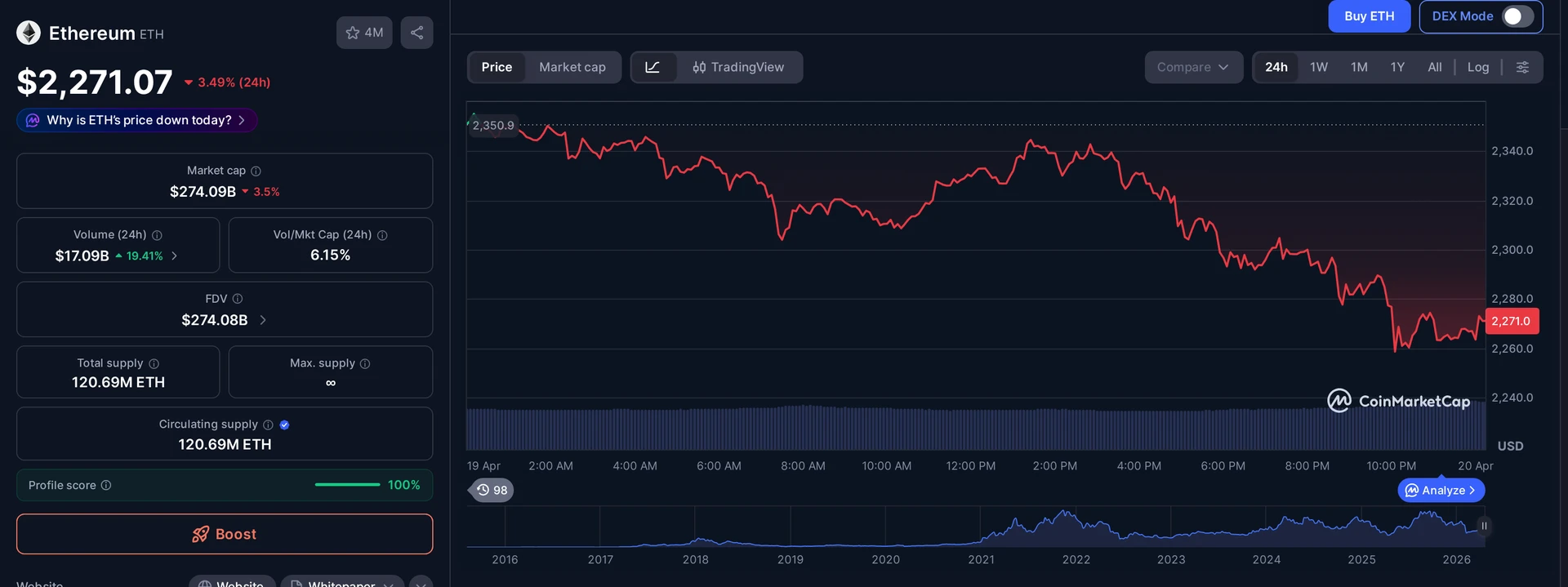Select the Price tab
This screenshot has width=1568, height=587.
coord(497,67)
